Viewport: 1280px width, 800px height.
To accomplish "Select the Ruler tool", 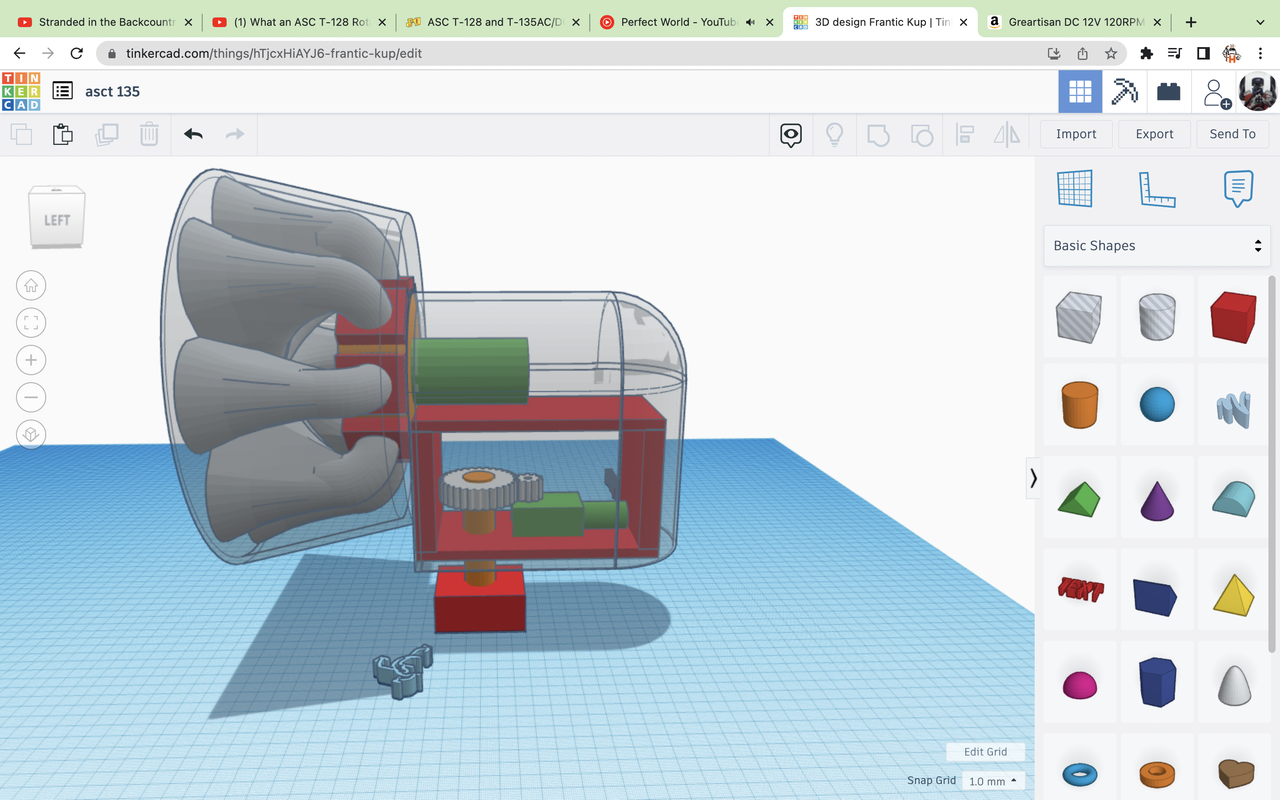I will coord(1157,188).
